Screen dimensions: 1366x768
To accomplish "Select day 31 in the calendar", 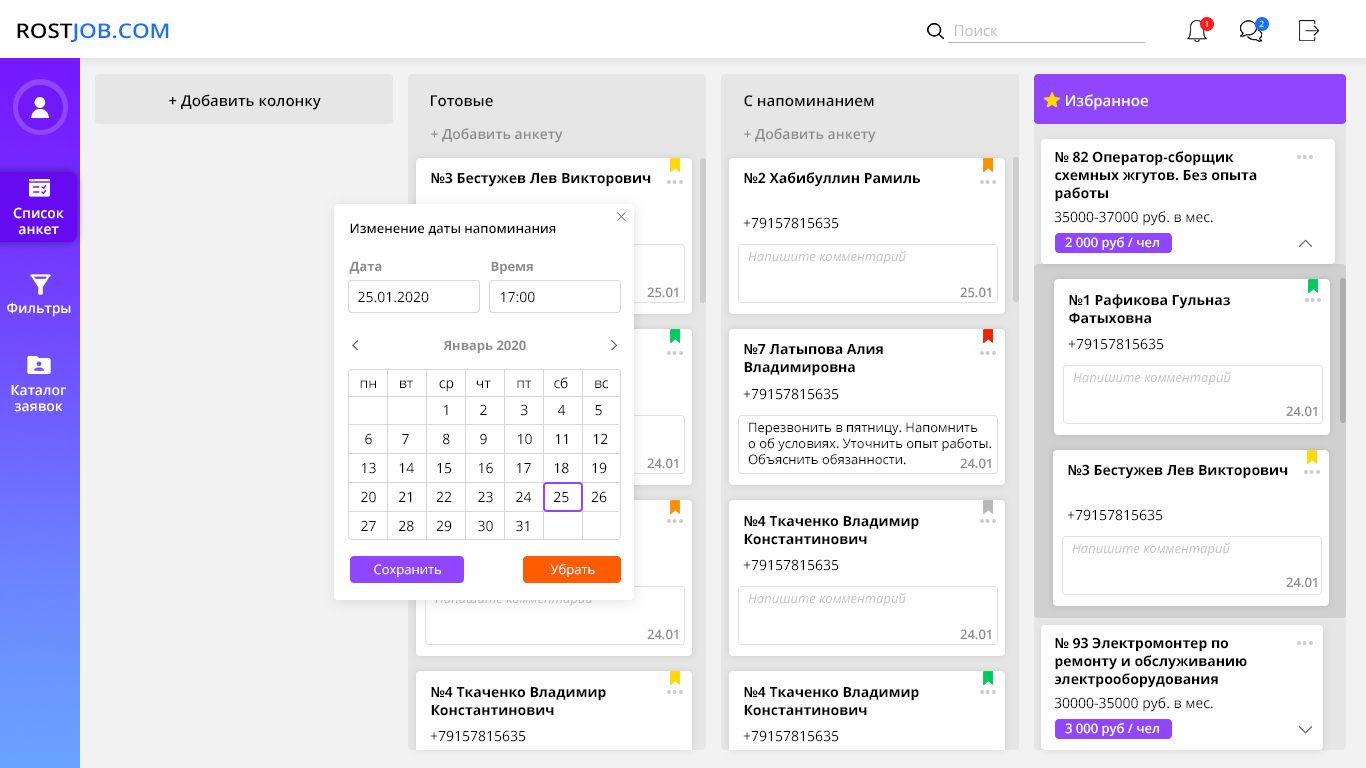I will point(523,526).
